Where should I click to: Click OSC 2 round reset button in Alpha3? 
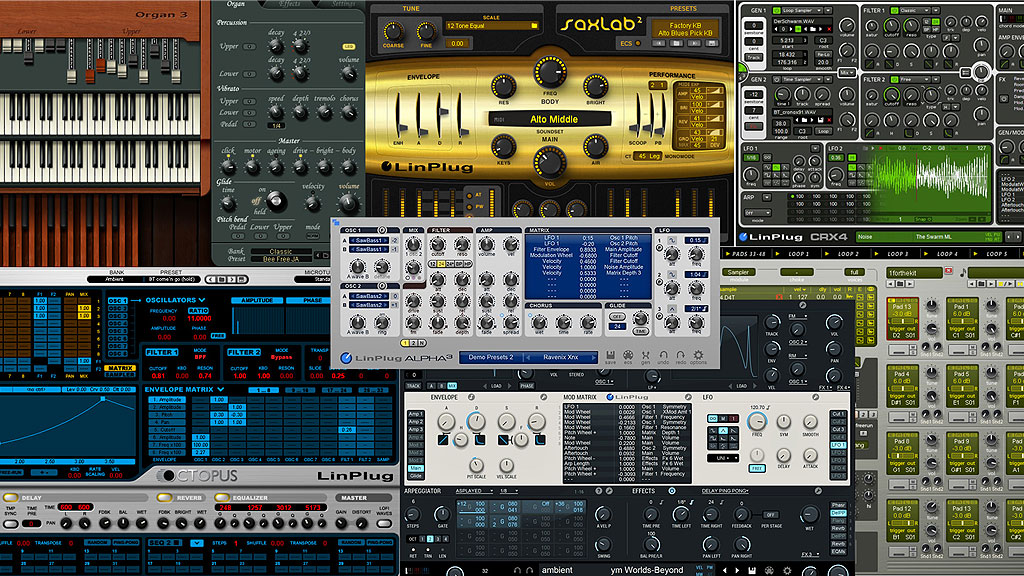tap(382, 285)
